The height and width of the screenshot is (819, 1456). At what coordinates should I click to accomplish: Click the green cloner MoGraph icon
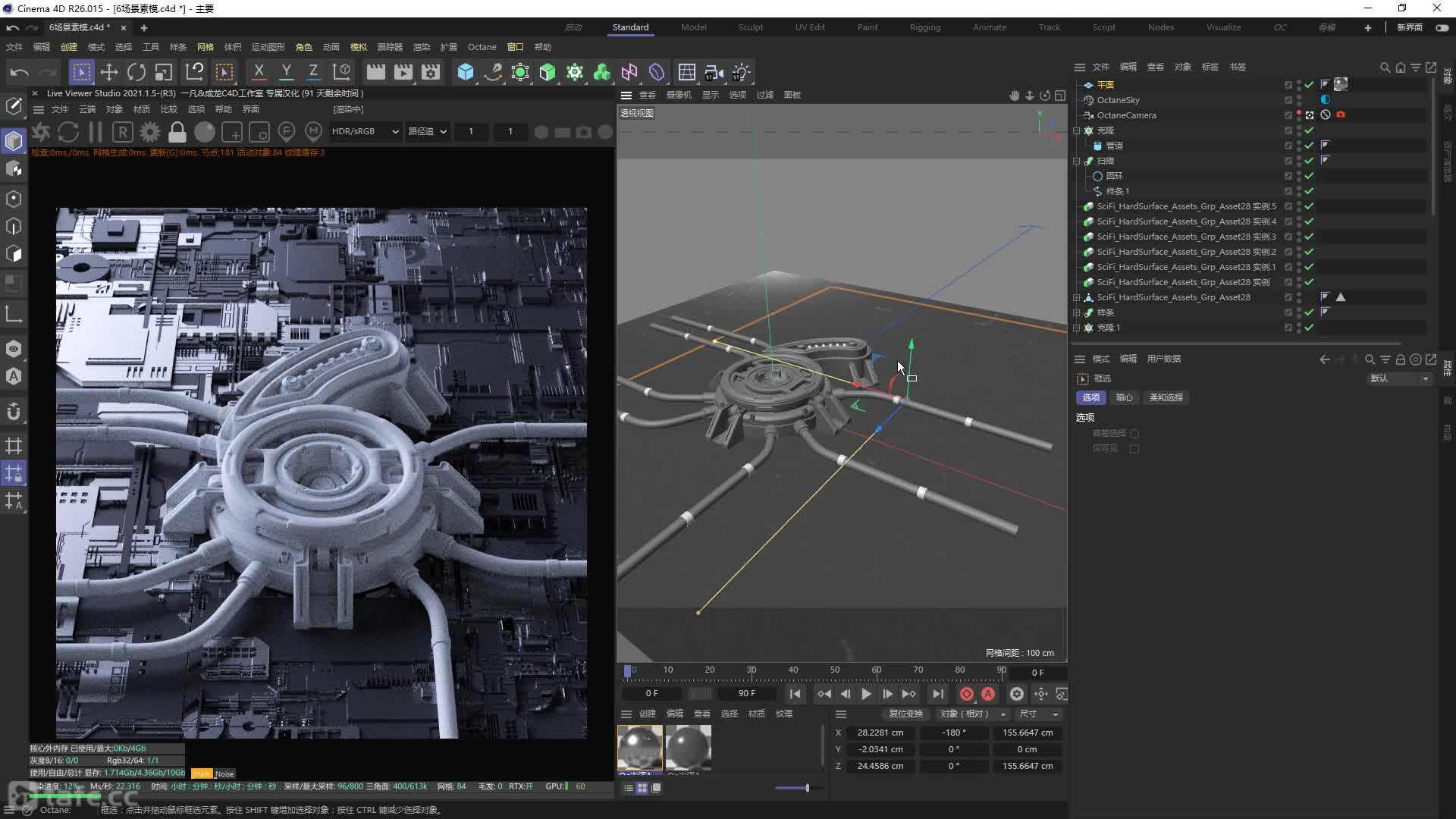pos(575,72)
